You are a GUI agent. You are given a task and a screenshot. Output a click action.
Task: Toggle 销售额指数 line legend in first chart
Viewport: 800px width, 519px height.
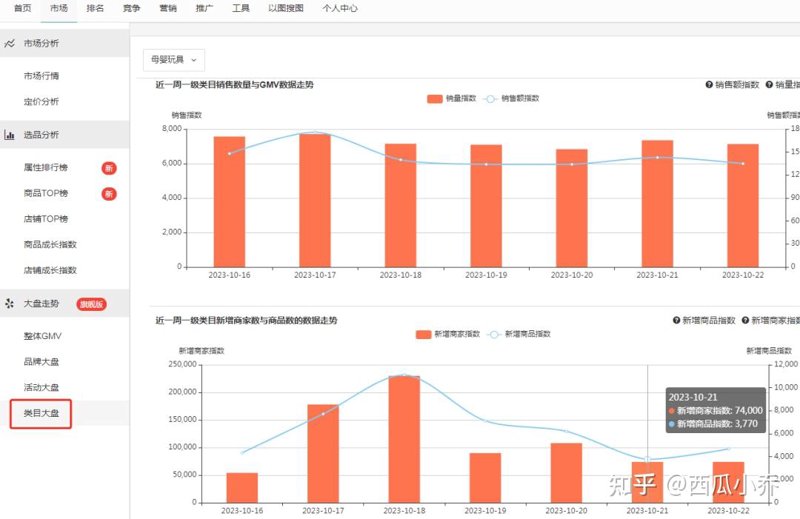pos(511,98)
